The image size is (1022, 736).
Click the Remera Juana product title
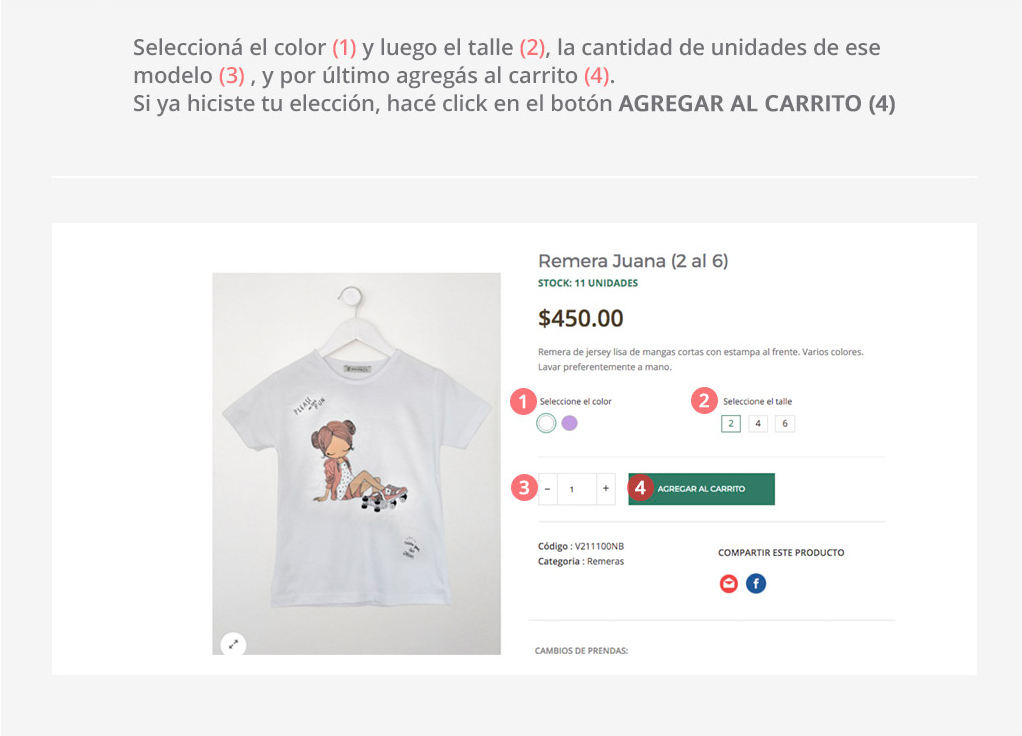633,261
